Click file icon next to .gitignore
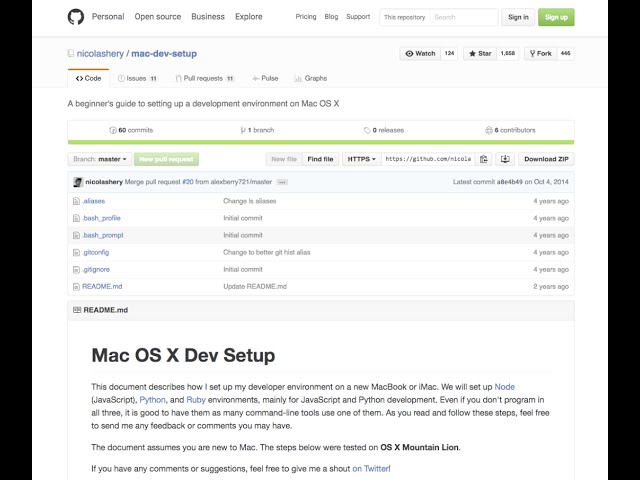 click(x=76, y=270)
